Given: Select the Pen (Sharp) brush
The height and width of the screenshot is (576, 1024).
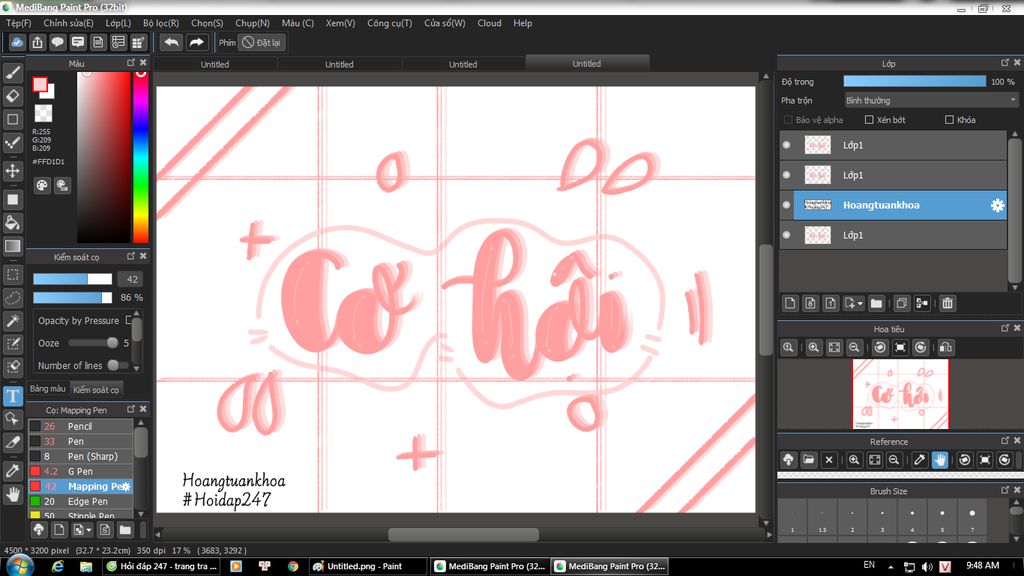Looking at the screenshot, I should tap(80, 456).
